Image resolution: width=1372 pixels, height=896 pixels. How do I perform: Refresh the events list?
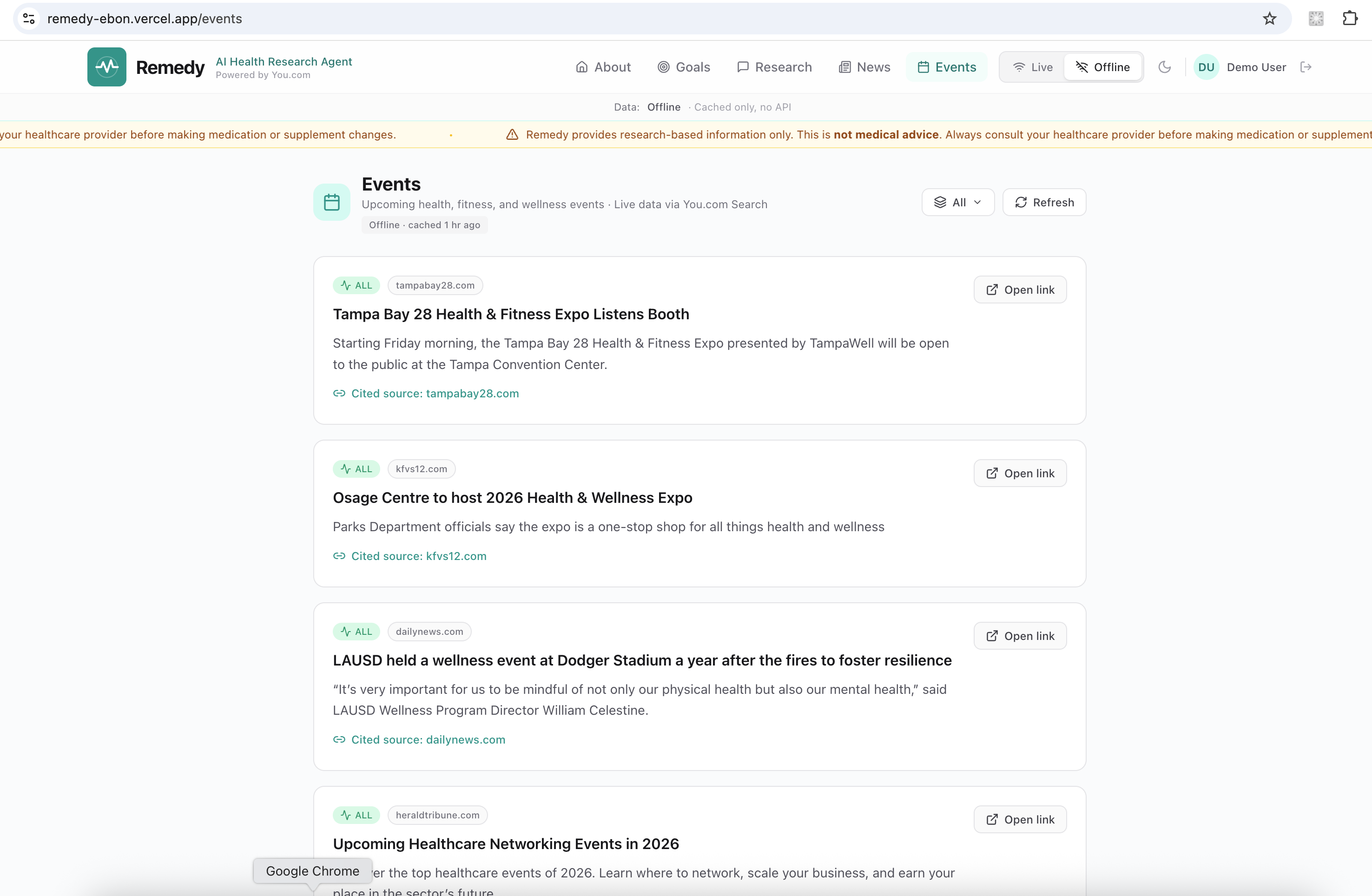(x=1044, y=202)
